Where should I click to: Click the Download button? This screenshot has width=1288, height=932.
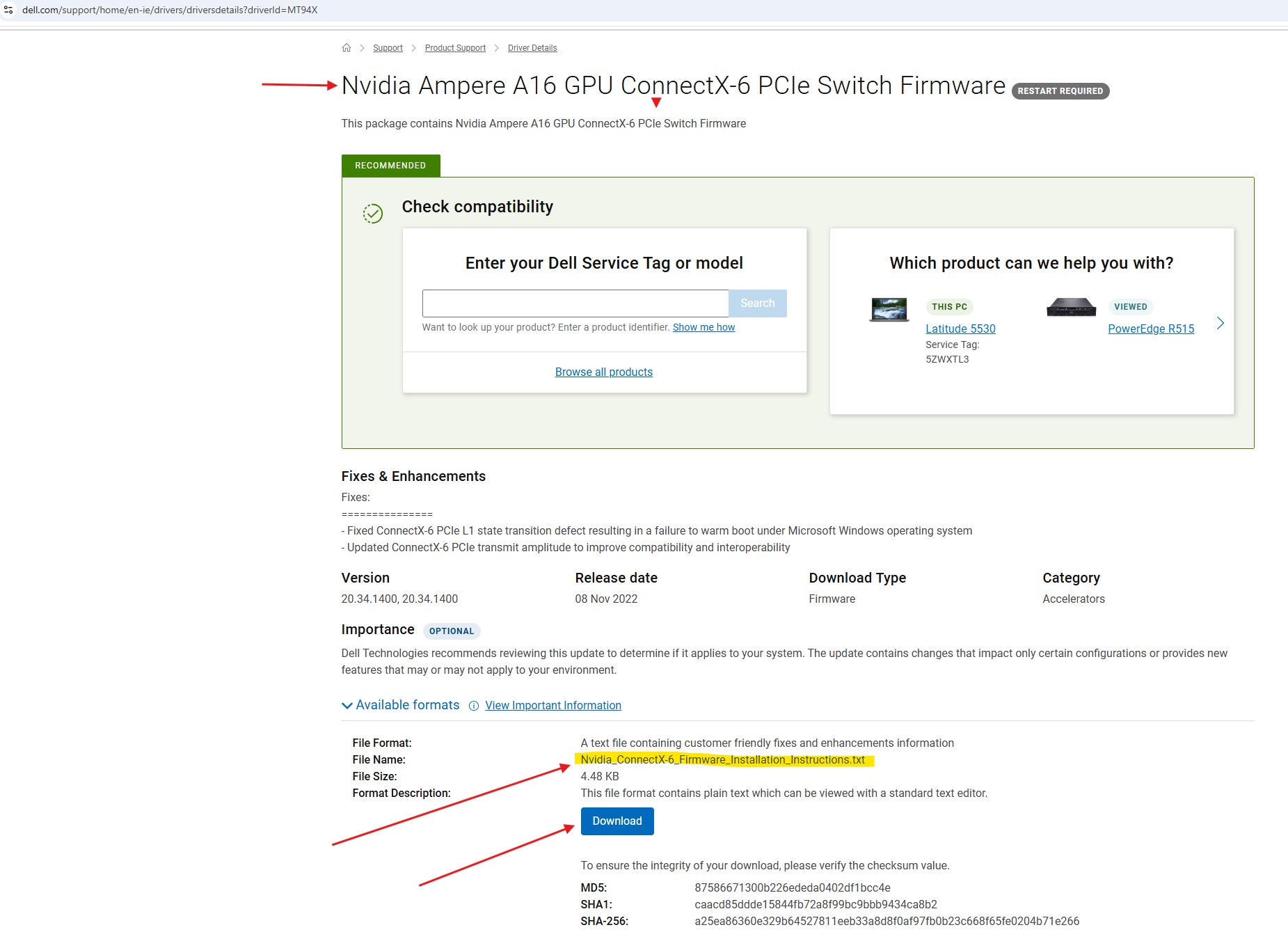click(x=617, y=821)
